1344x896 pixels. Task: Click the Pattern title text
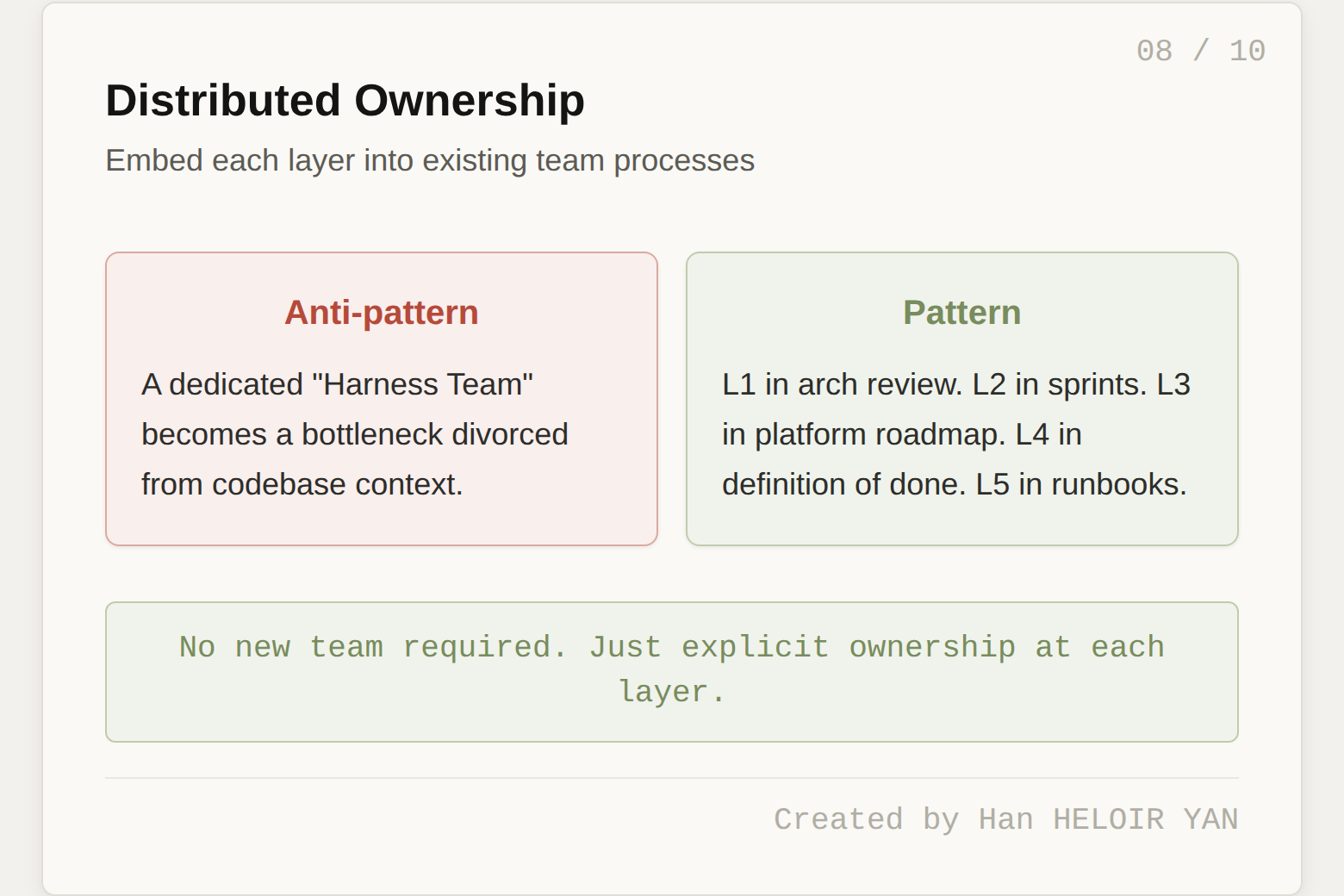pyautogui.click(x=961, y=313)
